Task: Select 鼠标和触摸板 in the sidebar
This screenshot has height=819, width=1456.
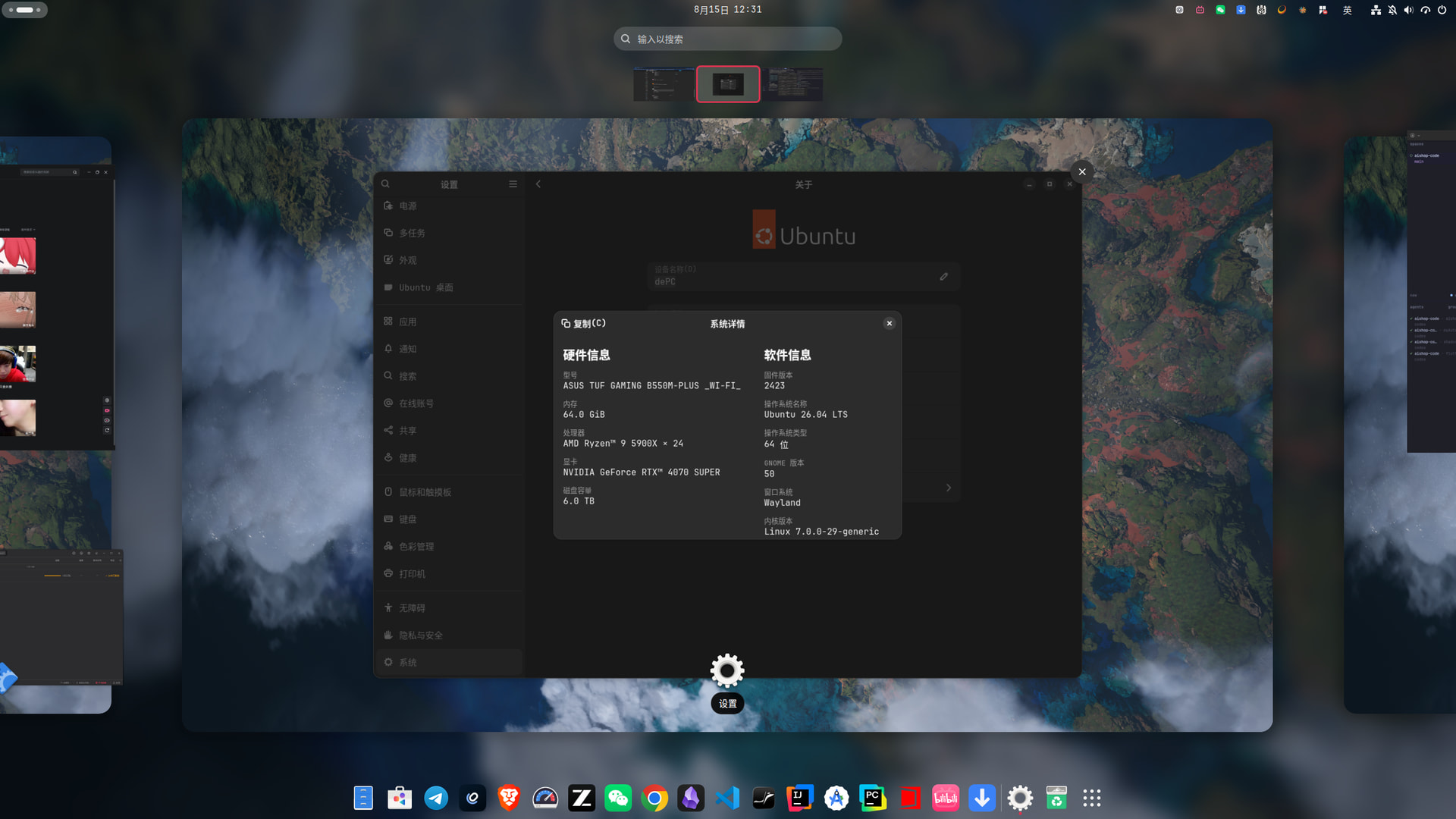Action: (449, 493)
